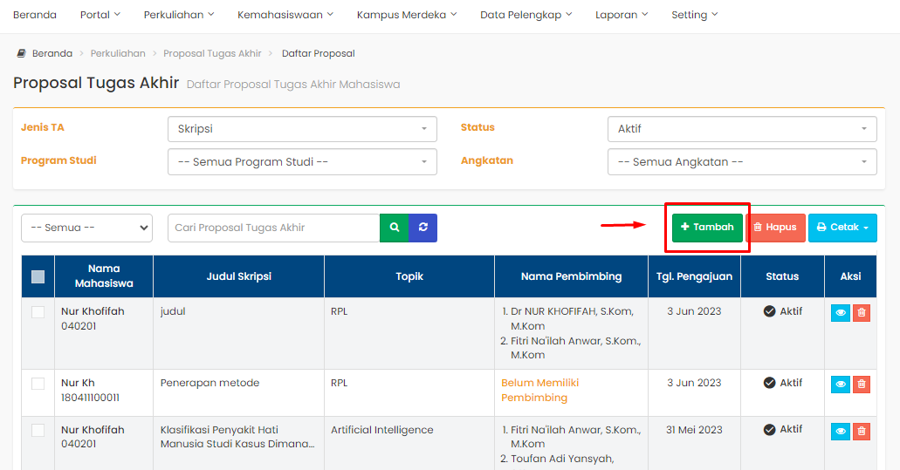Viewport: 900px width, 470px height.
Task: Open the Jenis TA Skripsi dropdown
Action: click(302, 129)
